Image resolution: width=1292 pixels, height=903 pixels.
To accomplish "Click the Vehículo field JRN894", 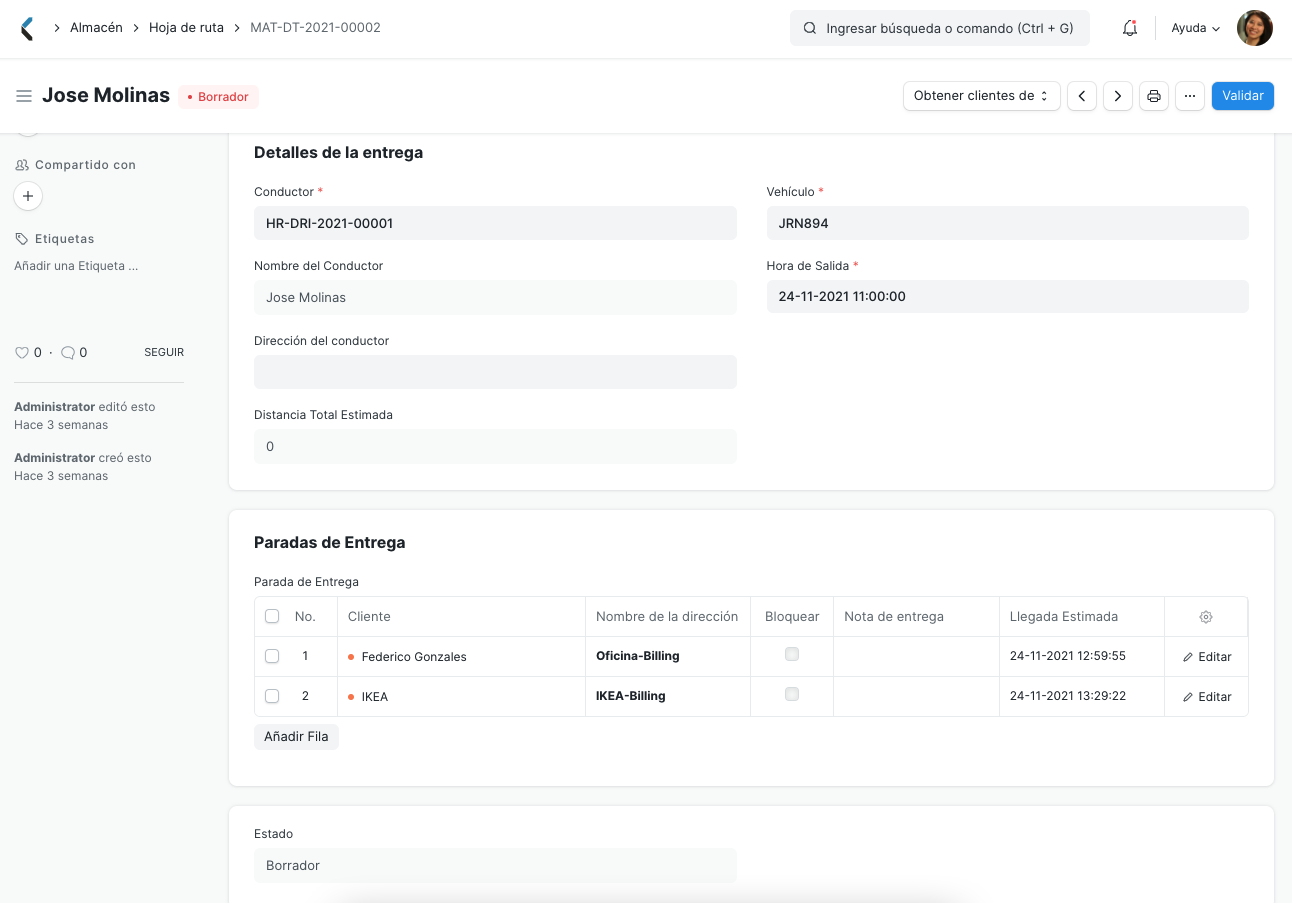I will [1007, 223].
